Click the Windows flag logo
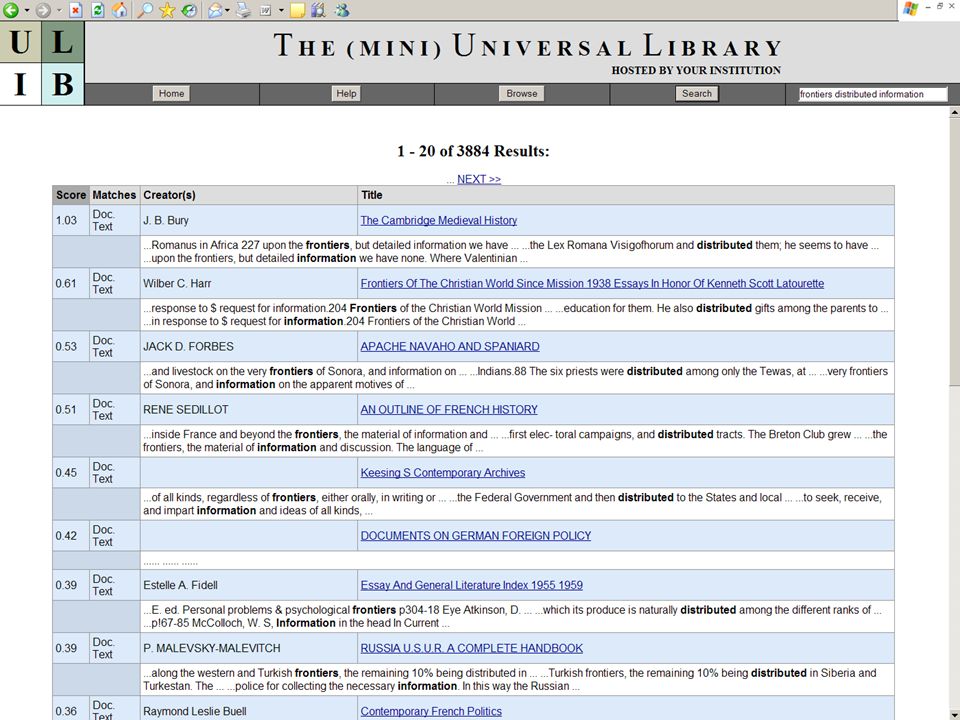The image size is (960, 720). [x=910, y=9]
